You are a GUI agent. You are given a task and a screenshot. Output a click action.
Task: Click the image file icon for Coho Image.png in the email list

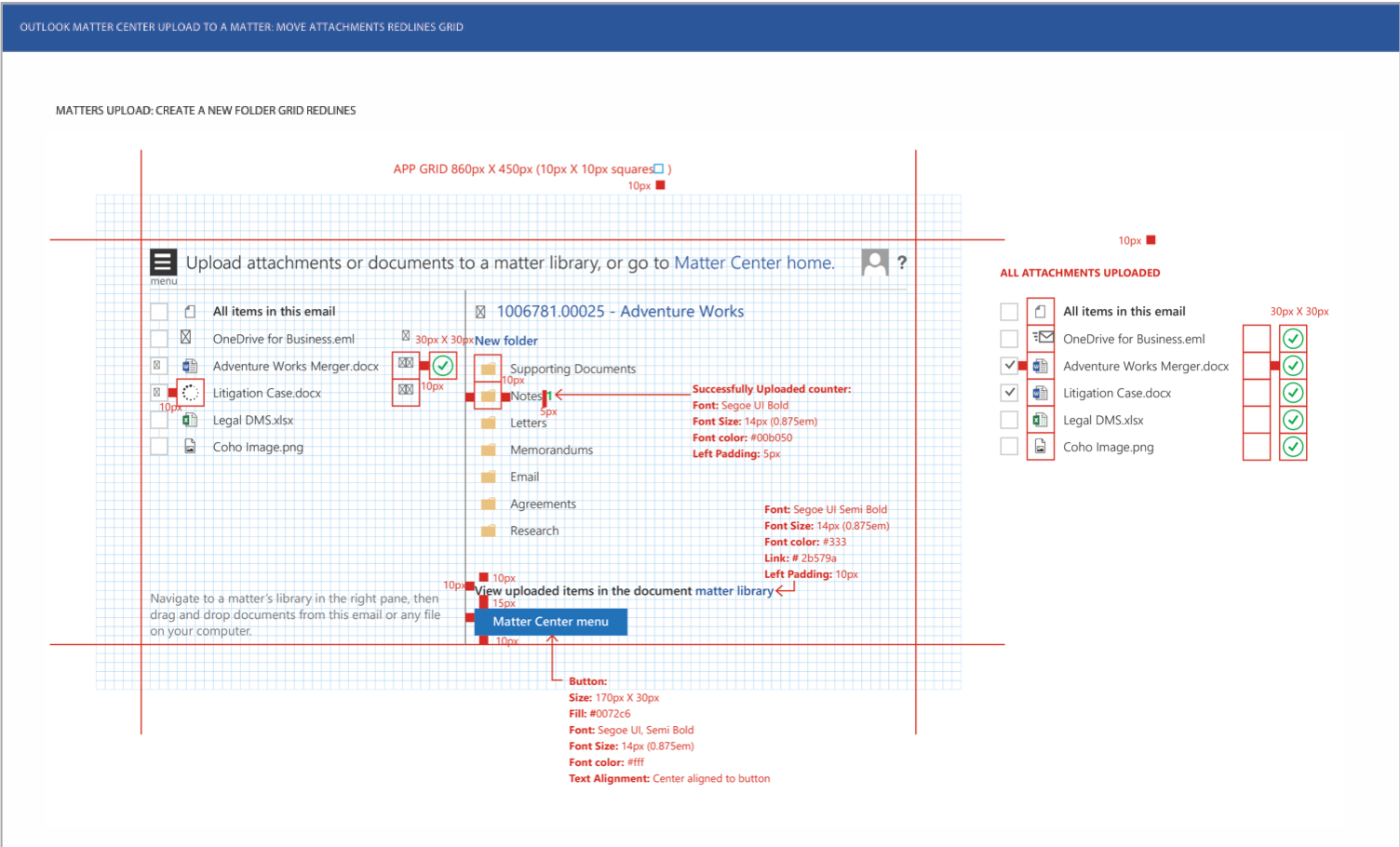click(190, 447)
